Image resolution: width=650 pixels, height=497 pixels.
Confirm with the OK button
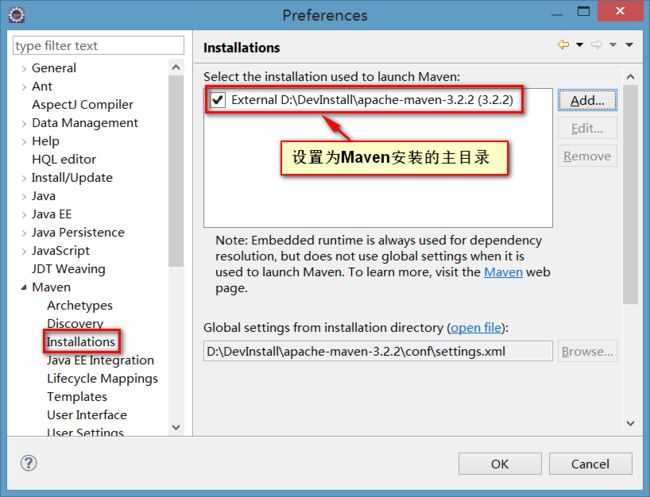click(500, 464)
